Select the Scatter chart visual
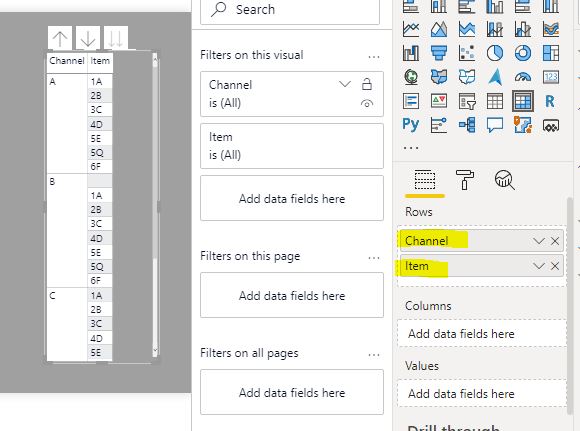This screenshot has height=431, width=580. point(467,53)
